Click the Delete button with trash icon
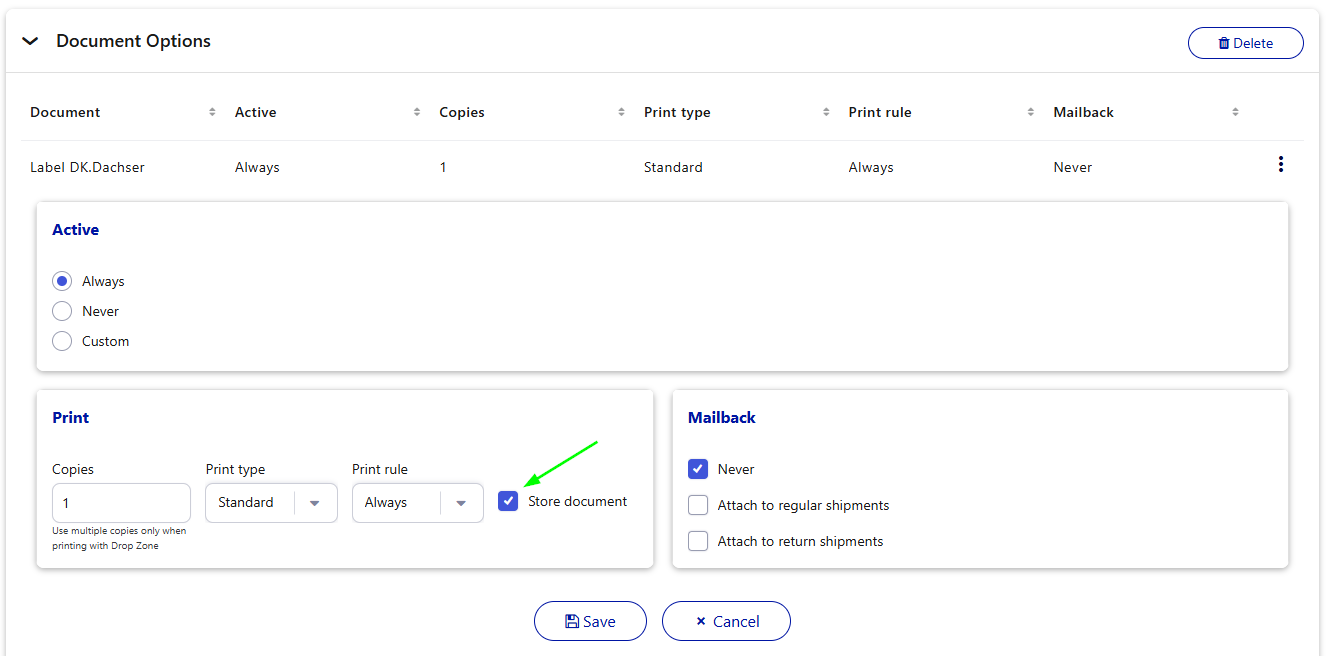Image resolution: width=1326 pixels, height=656 pixels. click(1245, 43)
